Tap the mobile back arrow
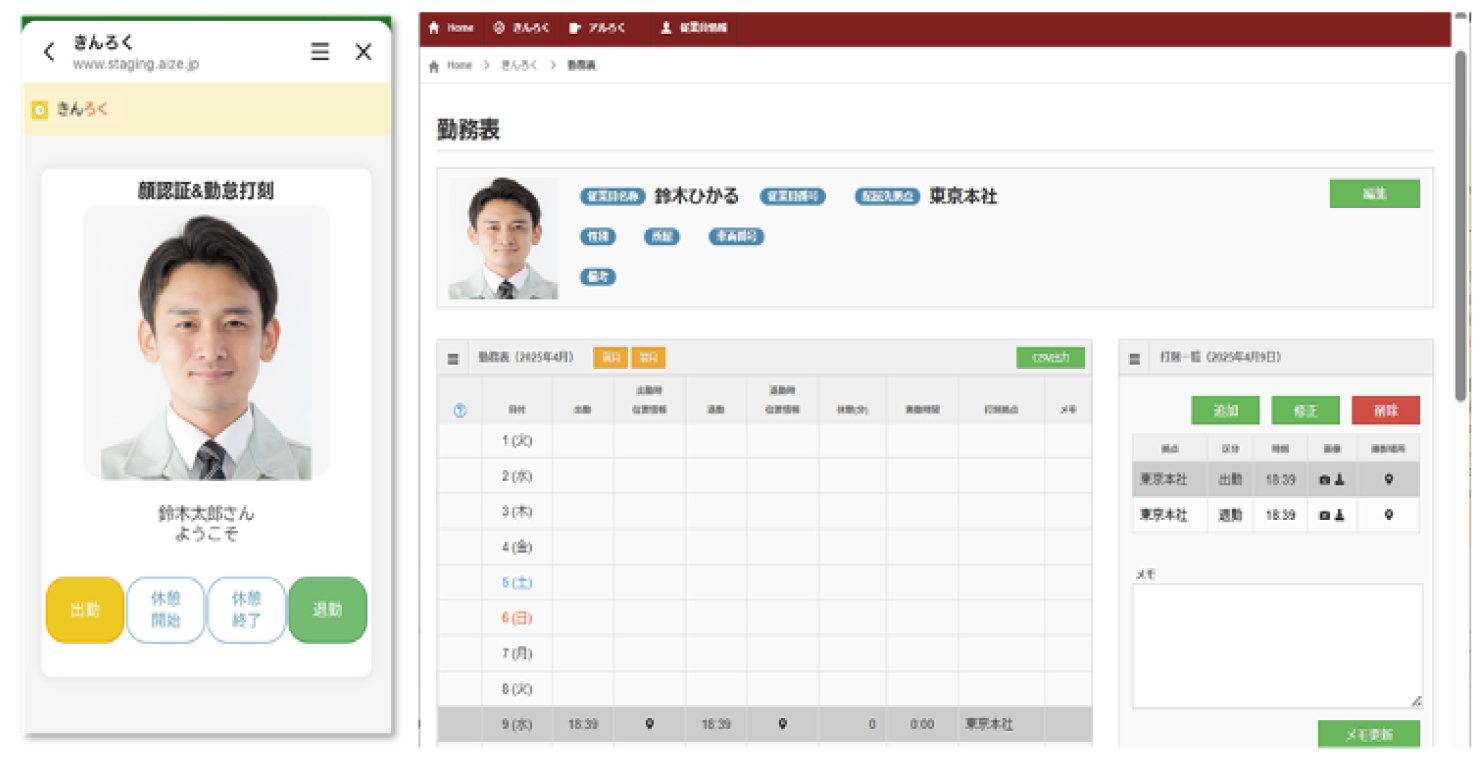Viewport: 1480px width, 762px height. (x=49, y=52)
